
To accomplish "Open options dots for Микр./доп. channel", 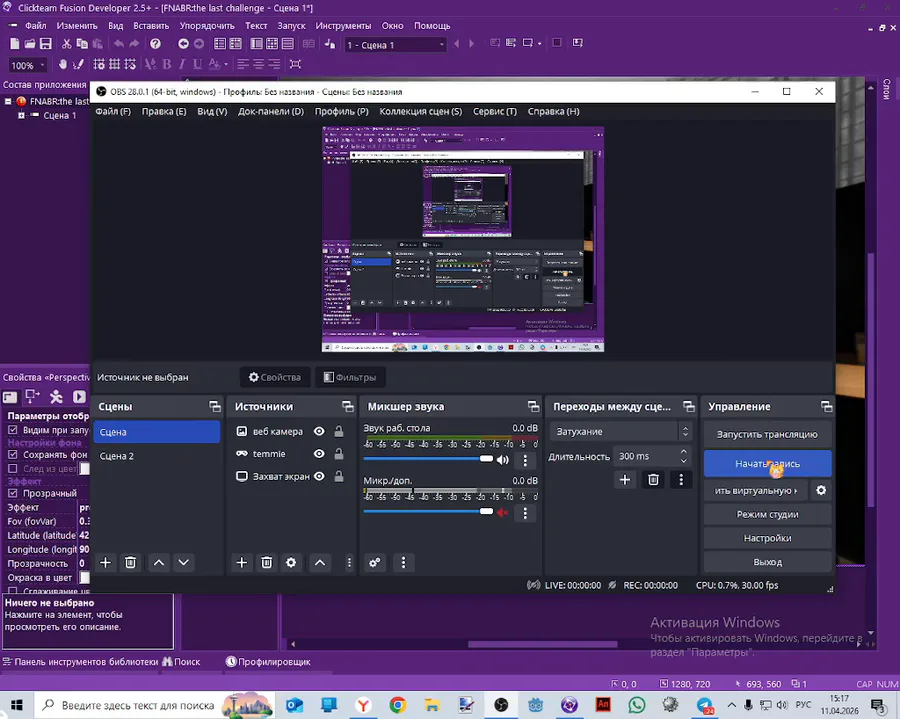I will pos(525,513).
